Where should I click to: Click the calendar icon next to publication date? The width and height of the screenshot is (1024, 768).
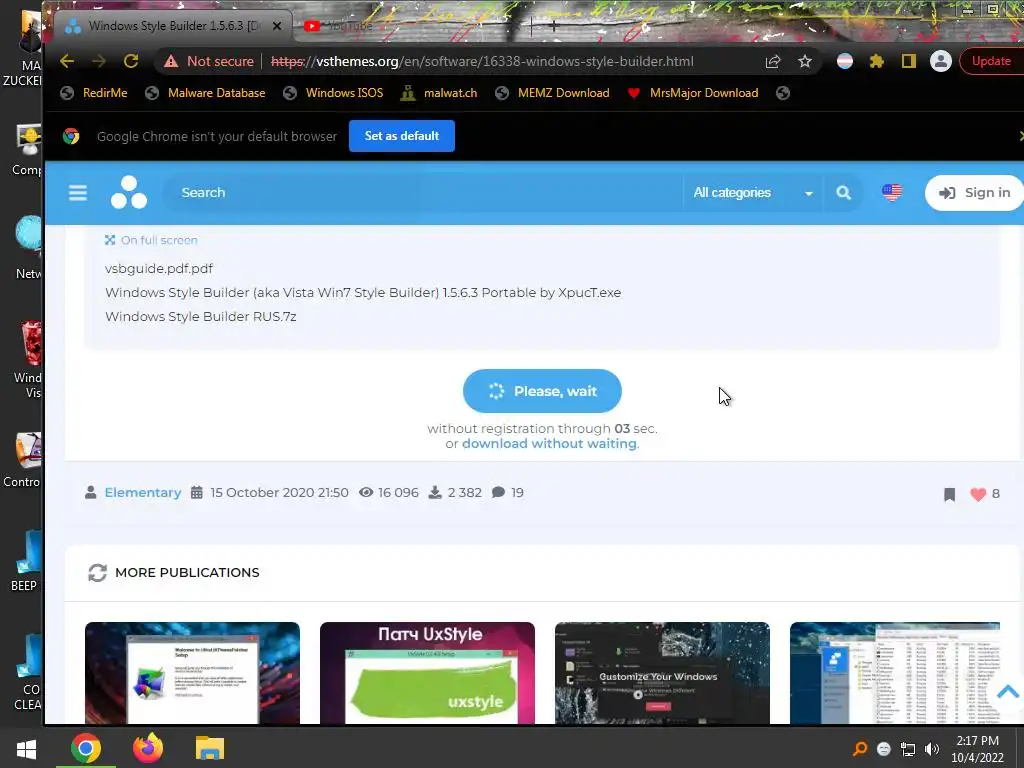pos(197,492)
